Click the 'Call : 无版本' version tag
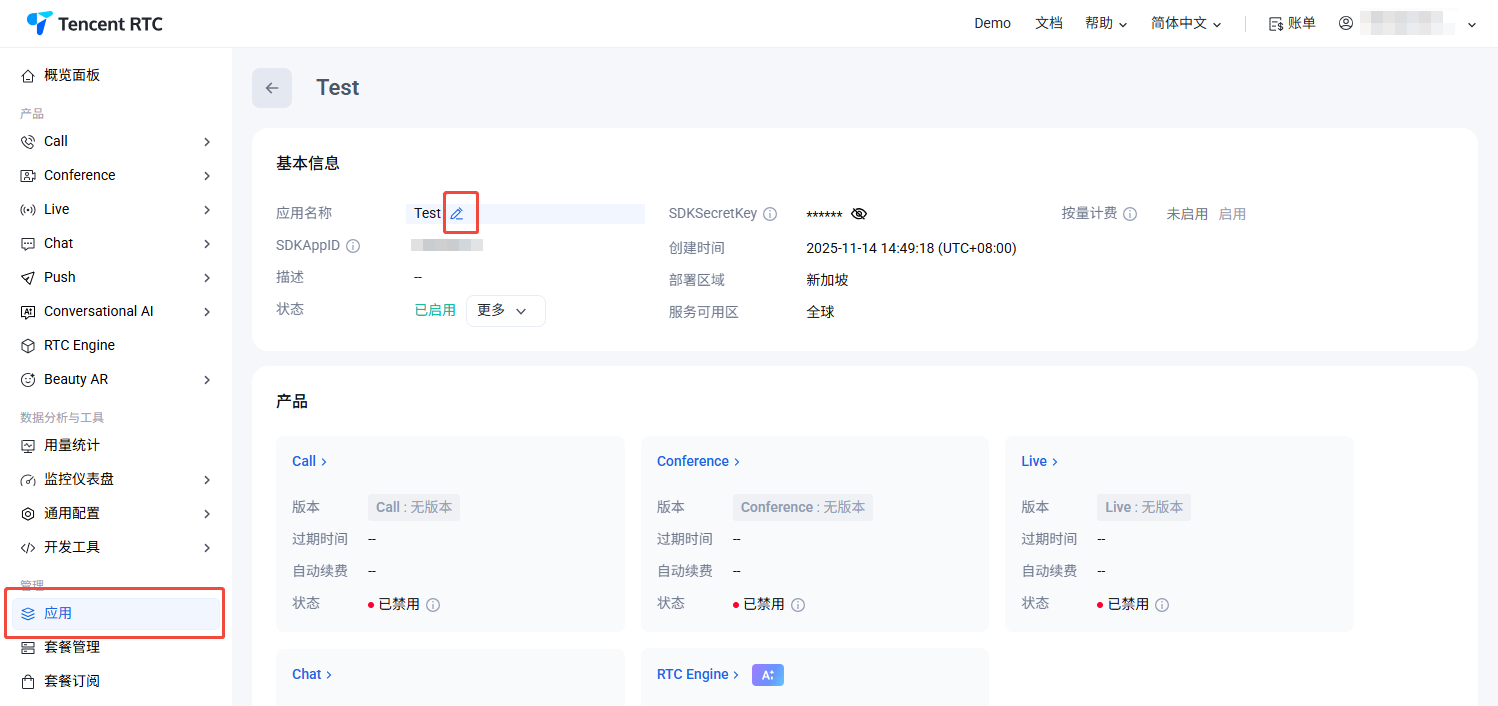 (414, 507)
